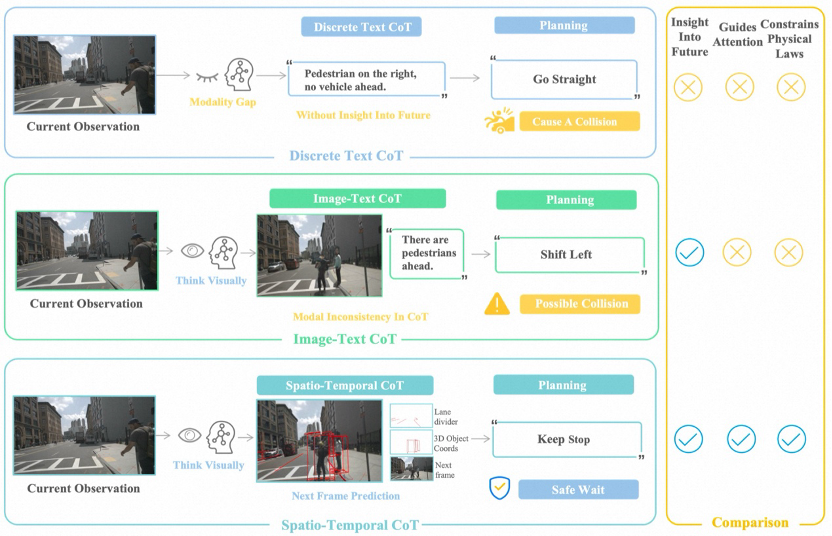This screenshot has height=536, width=832.
Task: Click 'Without Insight Into Future' text
Action: point(363,115)
